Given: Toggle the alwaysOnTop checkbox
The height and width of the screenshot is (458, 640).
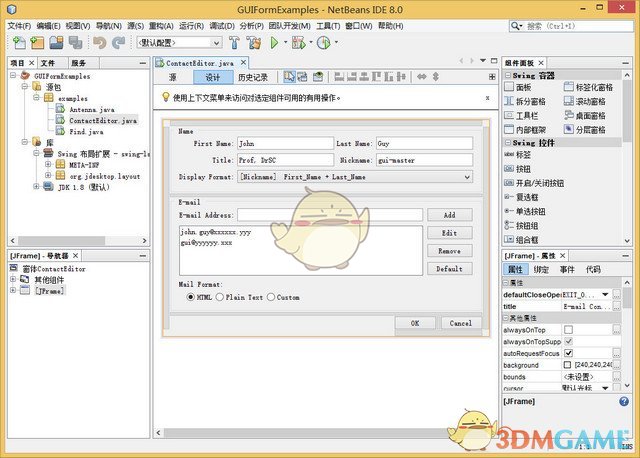Looking at the screenshot, I should 568,329.
